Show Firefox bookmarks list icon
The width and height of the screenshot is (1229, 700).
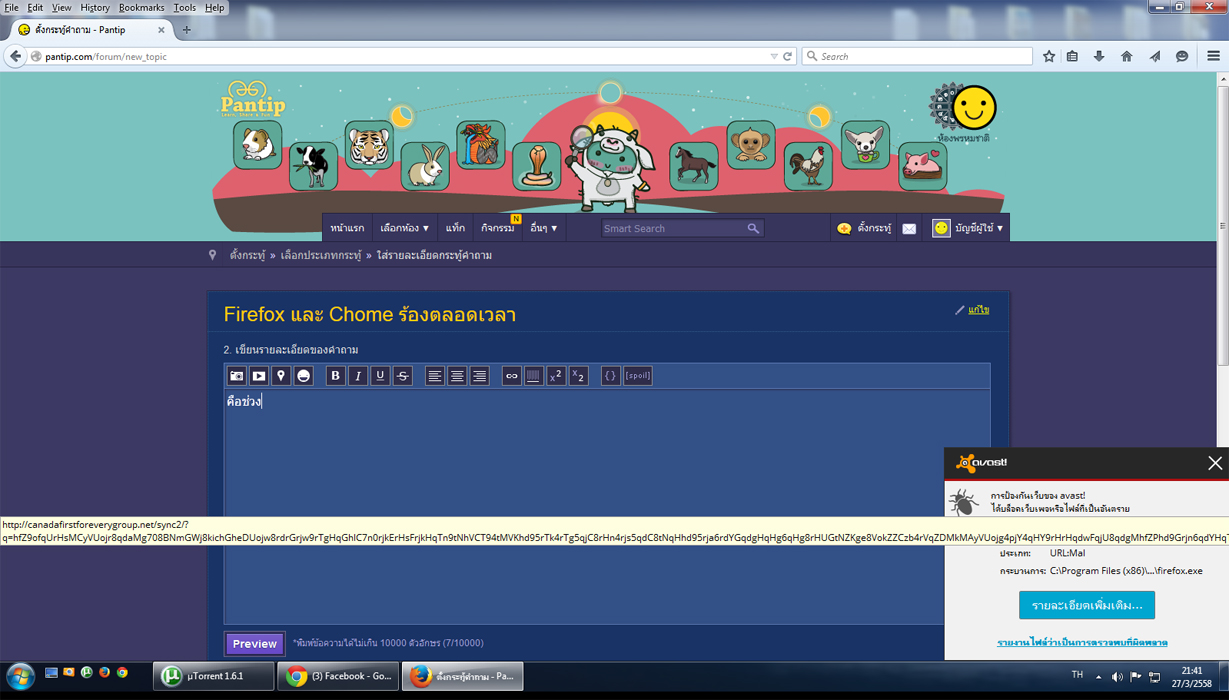tap(1072, 56)
